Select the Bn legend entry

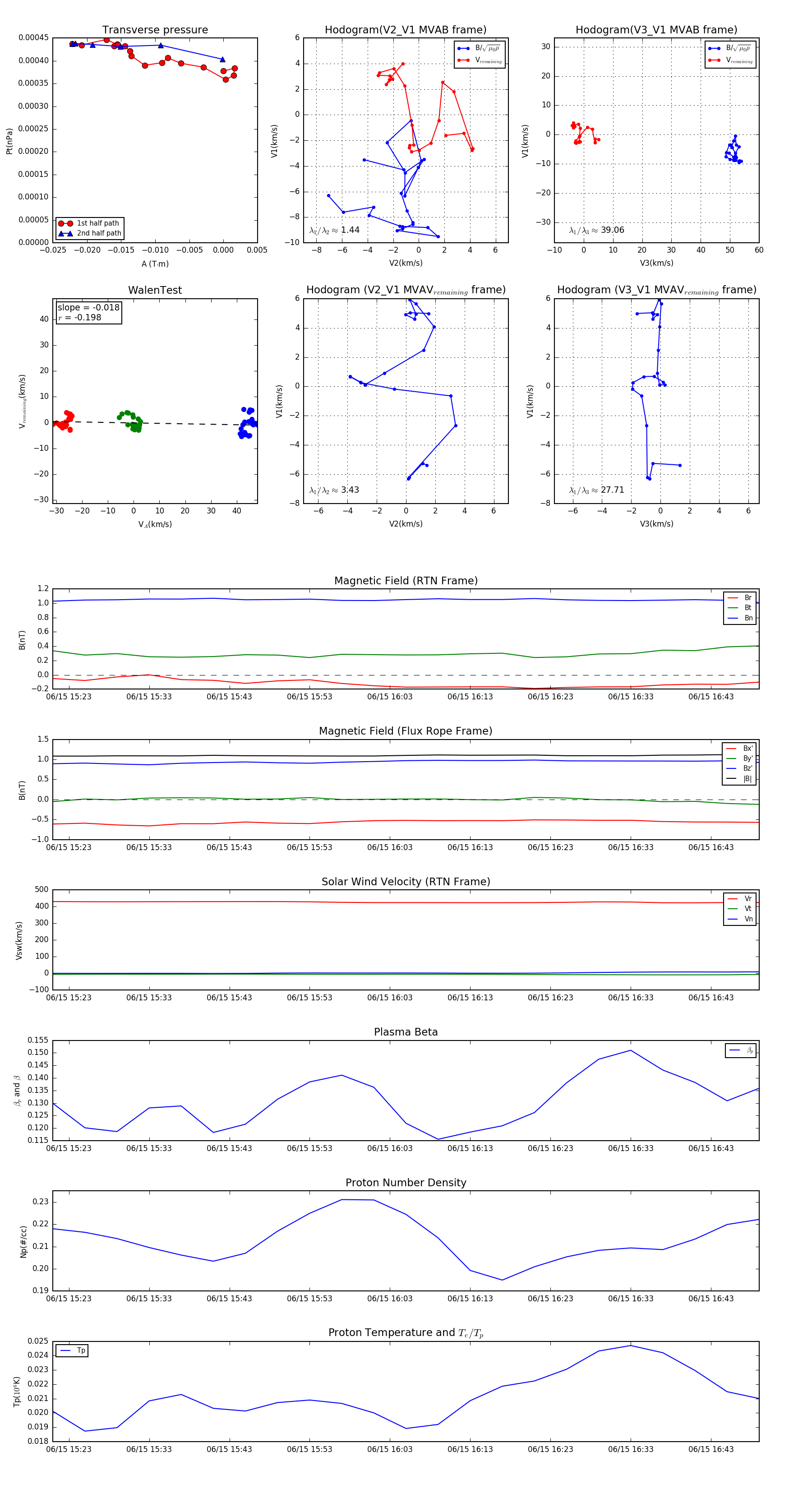(x=740, y=618)
